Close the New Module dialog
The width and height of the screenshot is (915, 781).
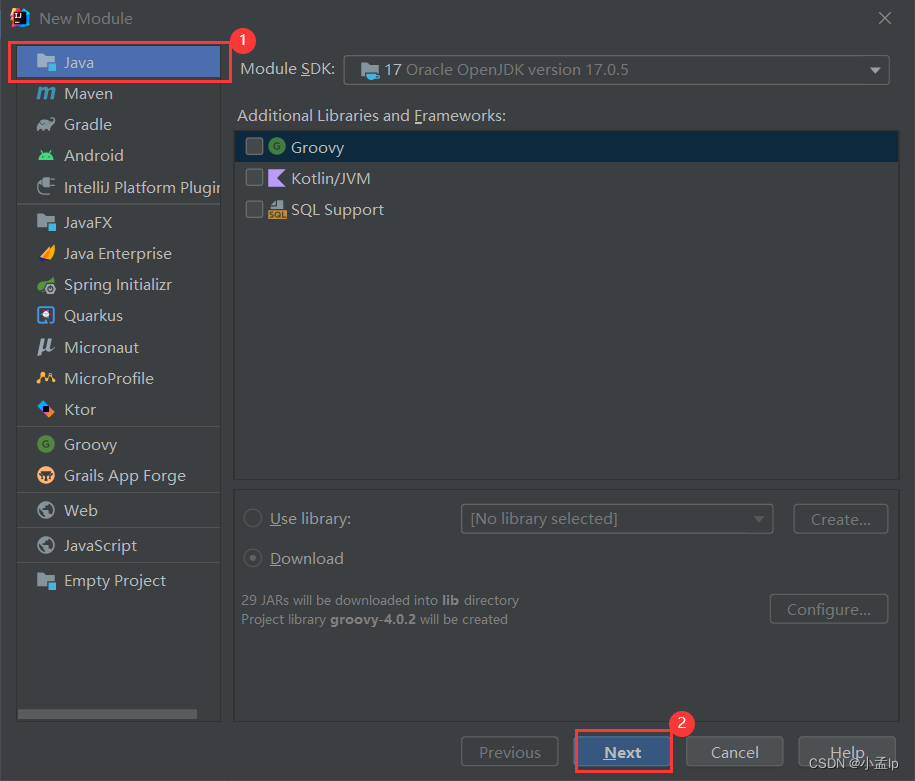click(885, 18)
